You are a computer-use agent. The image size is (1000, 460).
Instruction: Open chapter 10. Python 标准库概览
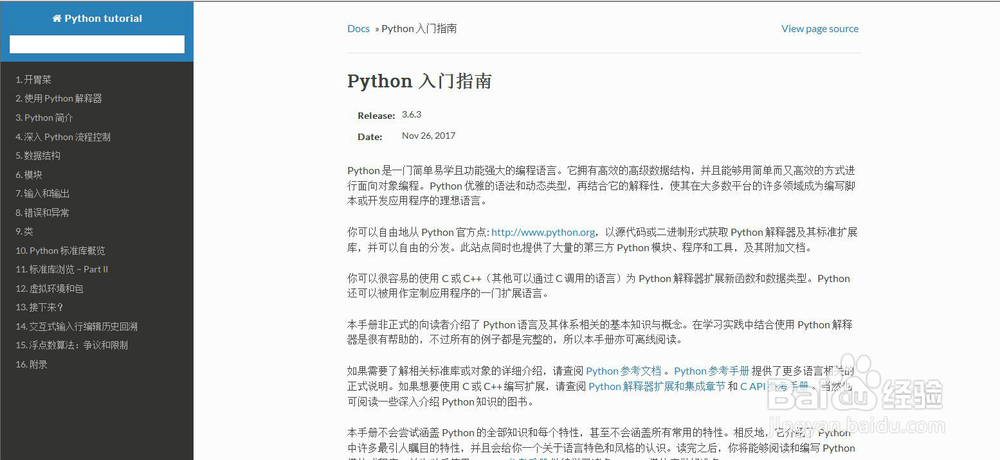61,251
